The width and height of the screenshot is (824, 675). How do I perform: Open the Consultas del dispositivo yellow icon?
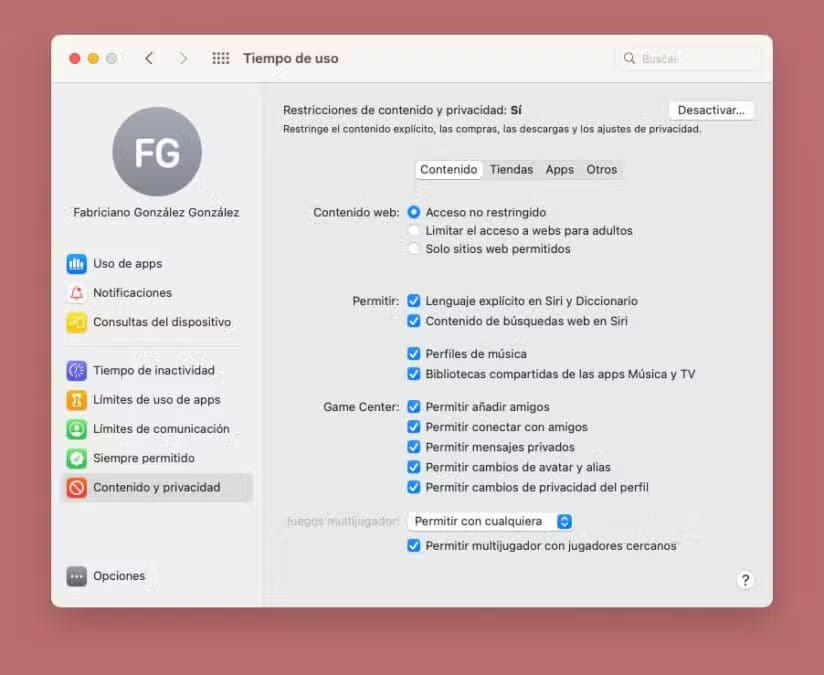[77, 322]
